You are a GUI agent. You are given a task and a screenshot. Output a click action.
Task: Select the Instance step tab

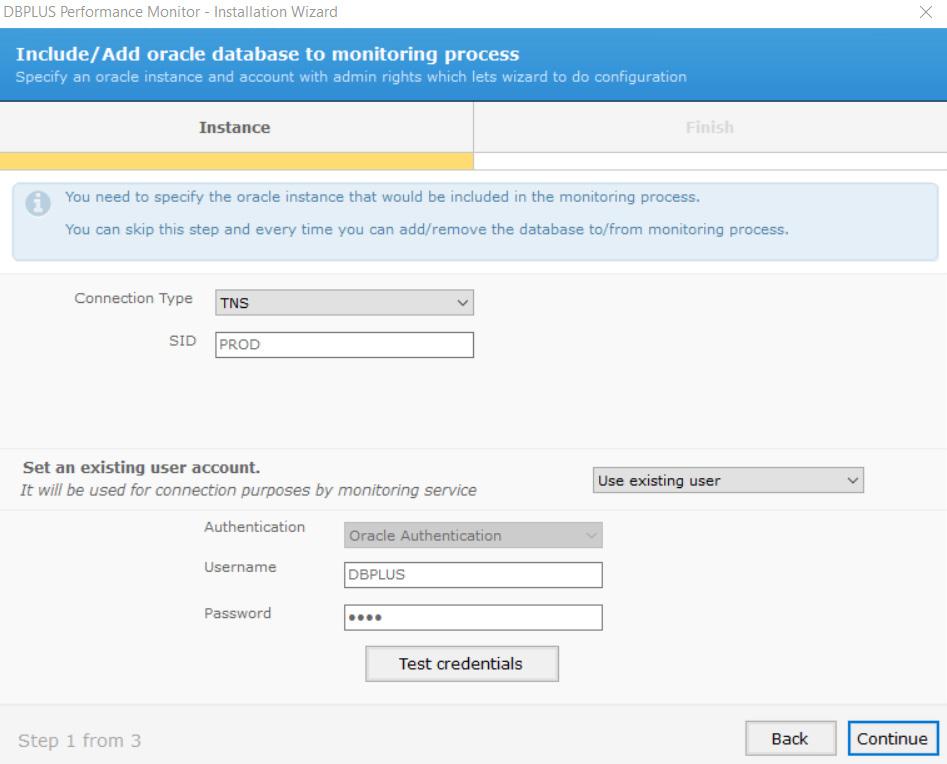[236, 127]
